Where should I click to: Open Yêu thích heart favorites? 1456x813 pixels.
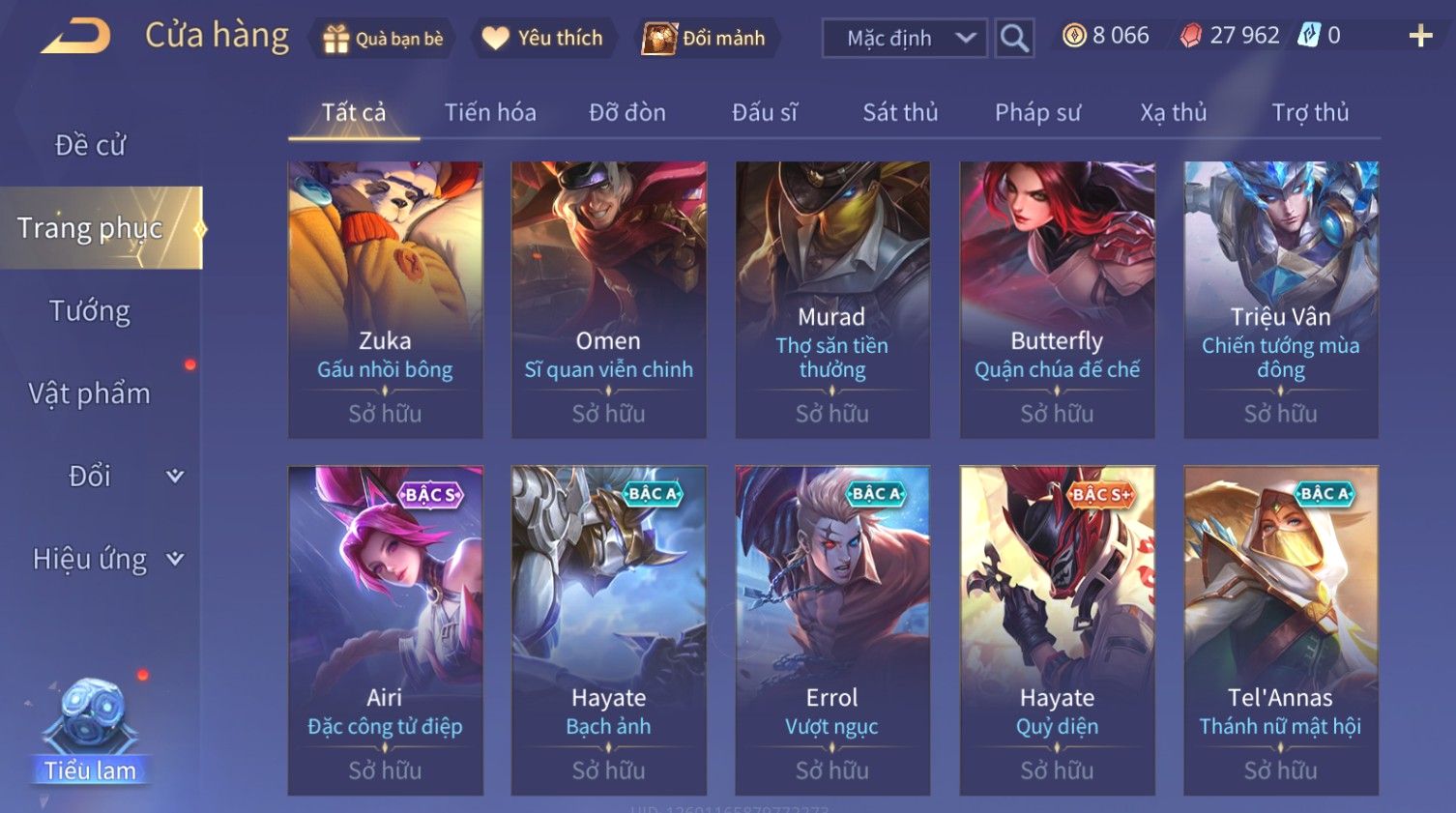pos(542,39)
